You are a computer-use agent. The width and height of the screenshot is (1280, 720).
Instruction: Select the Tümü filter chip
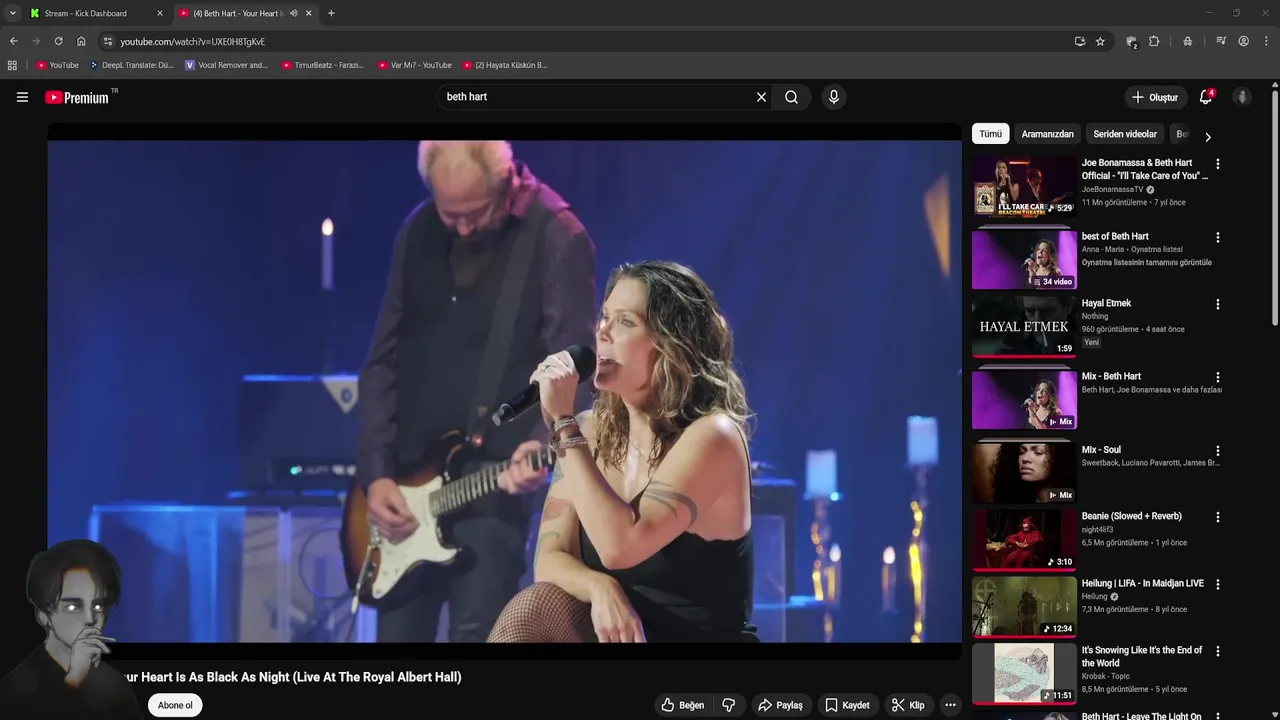[990, 134]
